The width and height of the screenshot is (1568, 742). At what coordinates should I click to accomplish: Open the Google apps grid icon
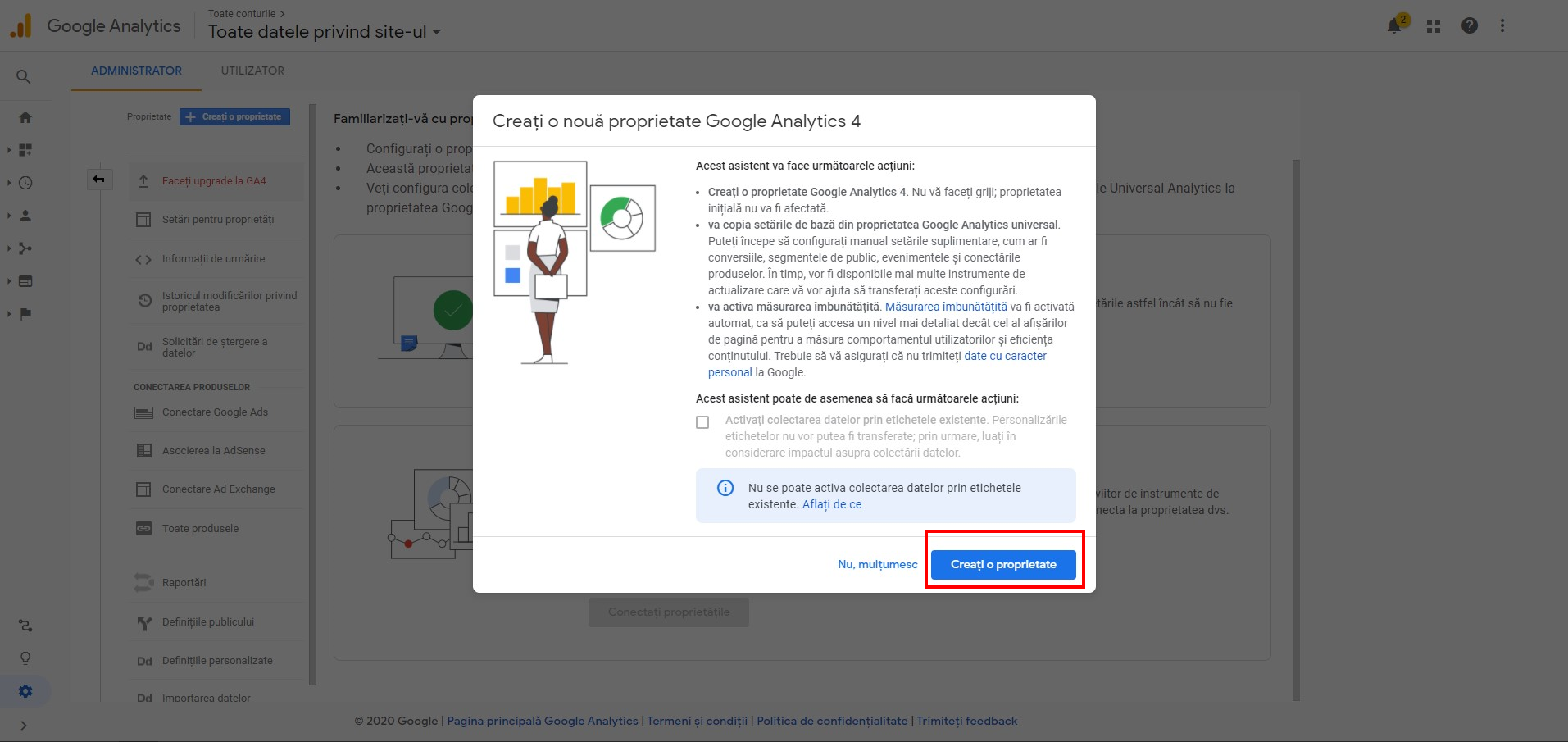1433,26
